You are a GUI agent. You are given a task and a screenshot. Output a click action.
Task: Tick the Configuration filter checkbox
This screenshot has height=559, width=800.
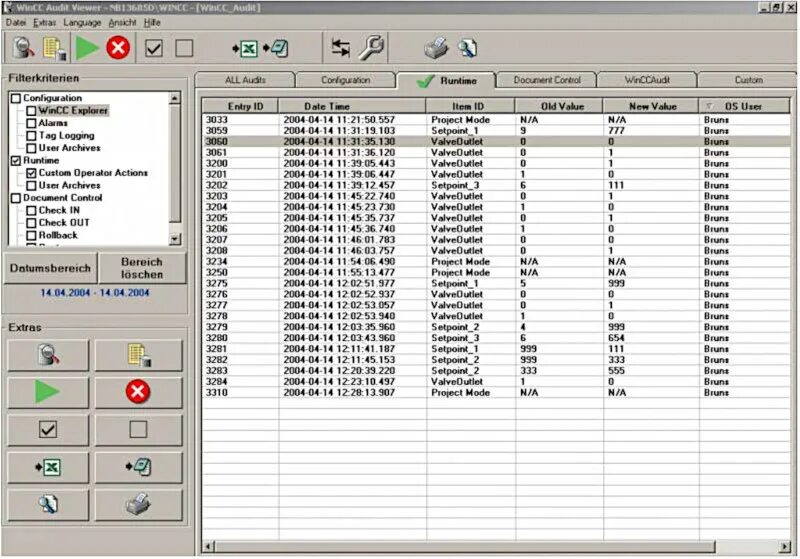point(16,98)
